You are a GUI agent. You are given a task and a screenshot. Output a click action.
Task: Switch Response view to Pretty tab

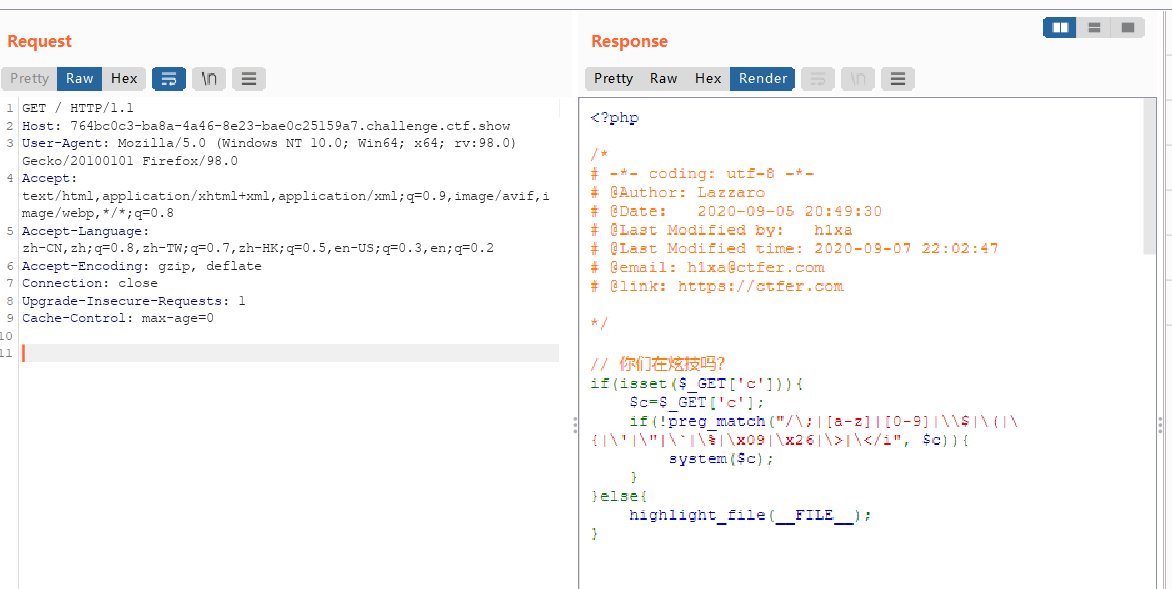pos(613,78)
